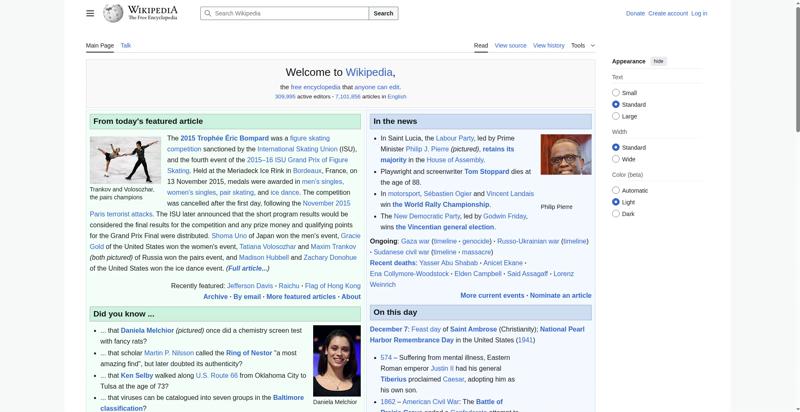Click the Wikipedia globe logo

(x=114, y=13)
